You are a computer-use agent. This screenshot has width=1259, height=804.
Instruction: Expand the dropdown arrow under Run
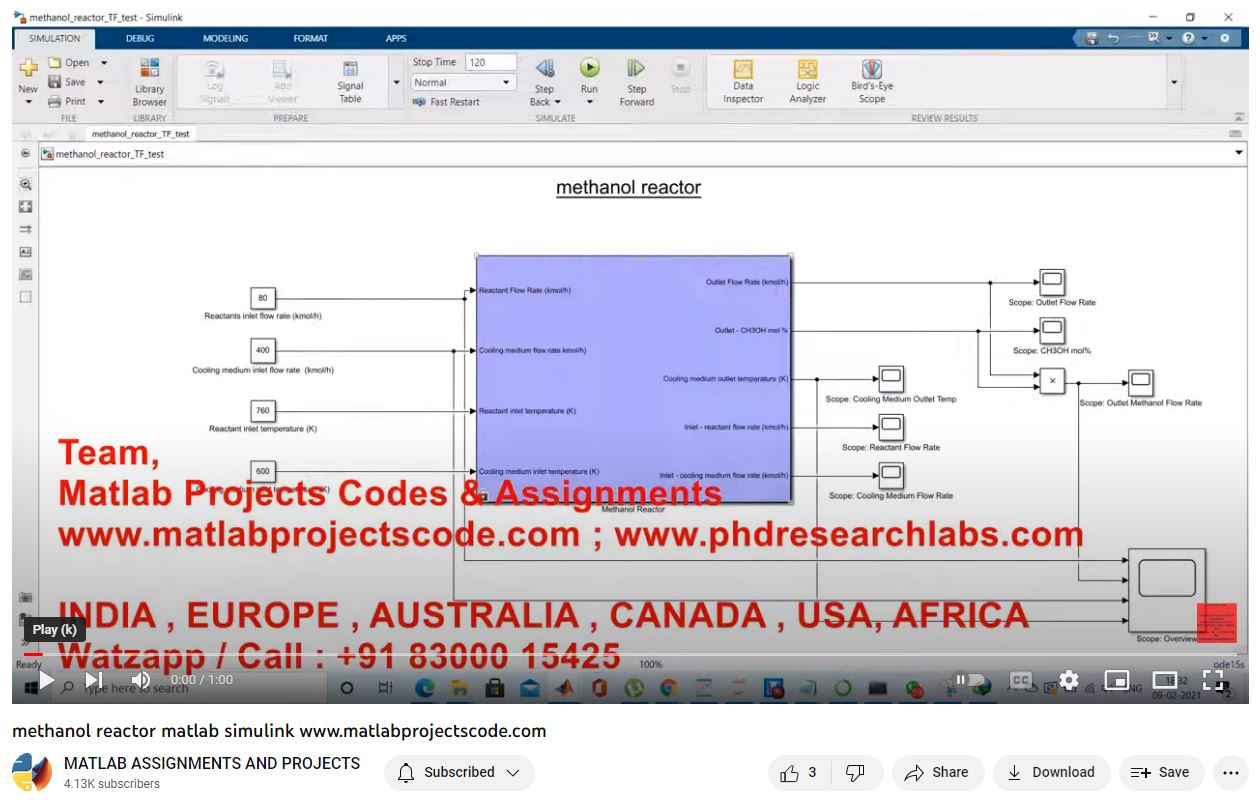click(x=590, y=102)
